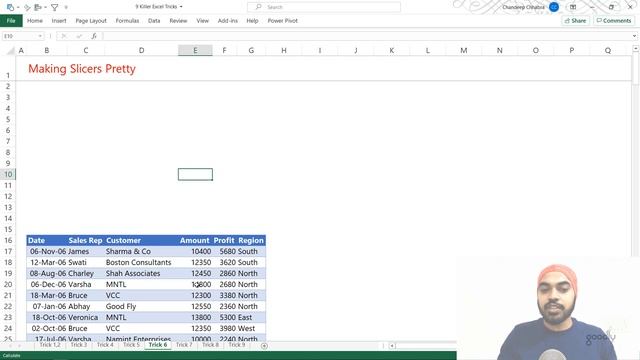Switch to the View ribbon tab
640x360 pixels.
(x=202, y=20)
